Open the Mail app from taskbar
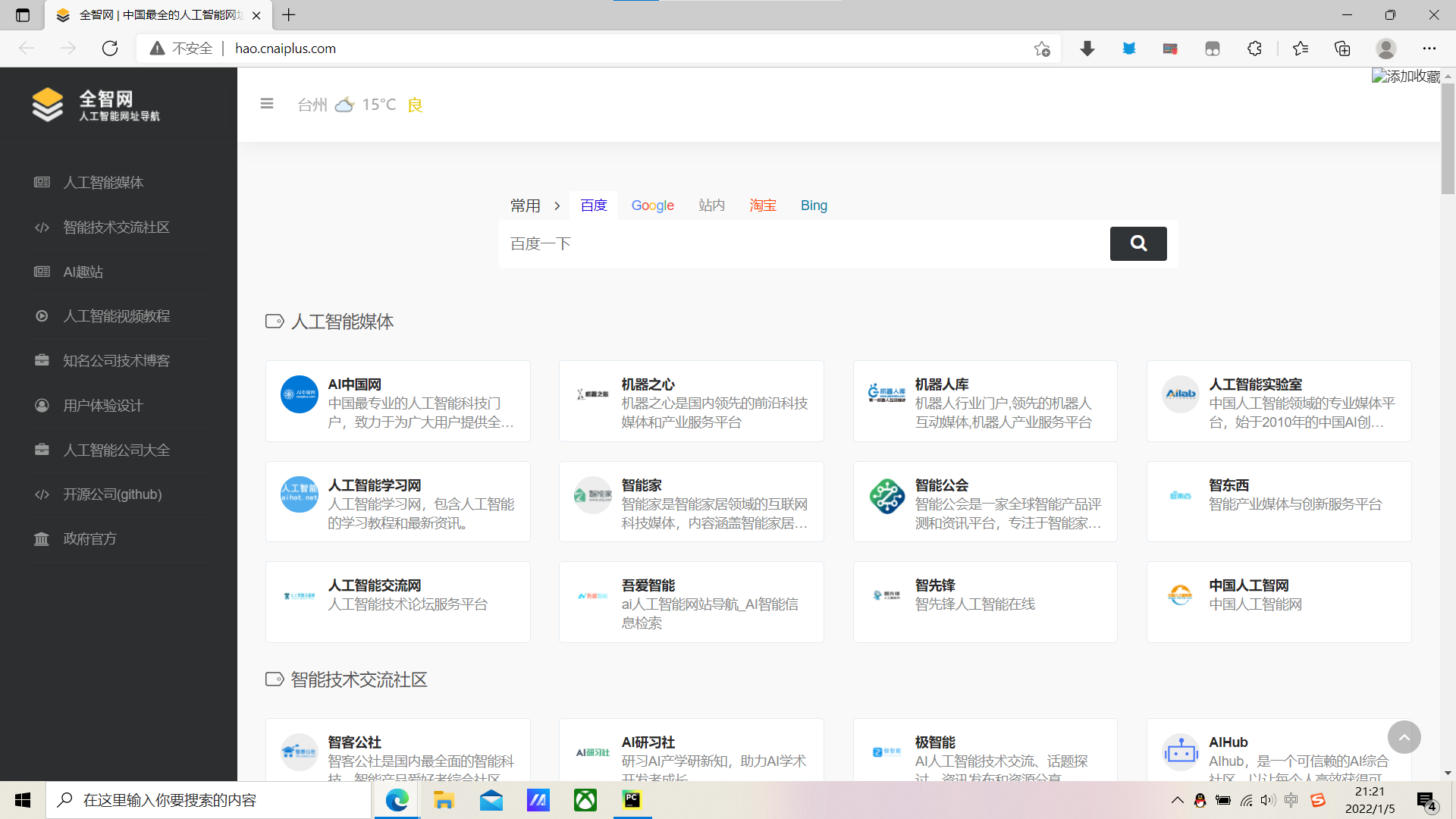This screenshot has width=1456, height=819. pyautogui.click(x=491, y=800)
